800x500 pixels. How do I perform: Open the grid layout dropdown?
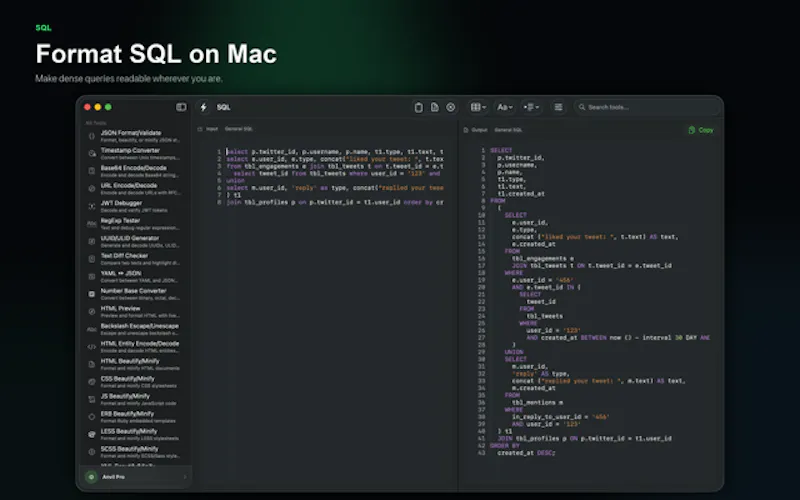click(478, 107)
